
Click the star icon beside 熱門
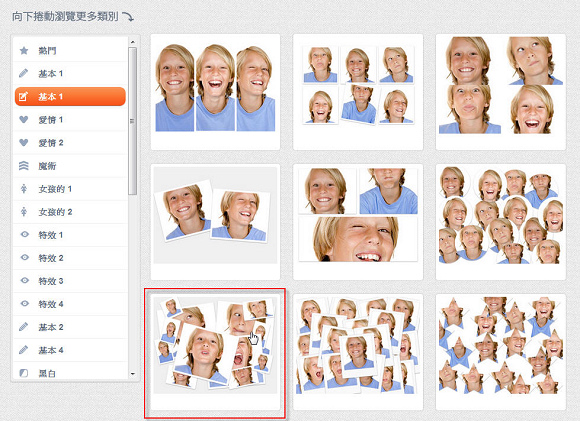click(x=24, y=50)
